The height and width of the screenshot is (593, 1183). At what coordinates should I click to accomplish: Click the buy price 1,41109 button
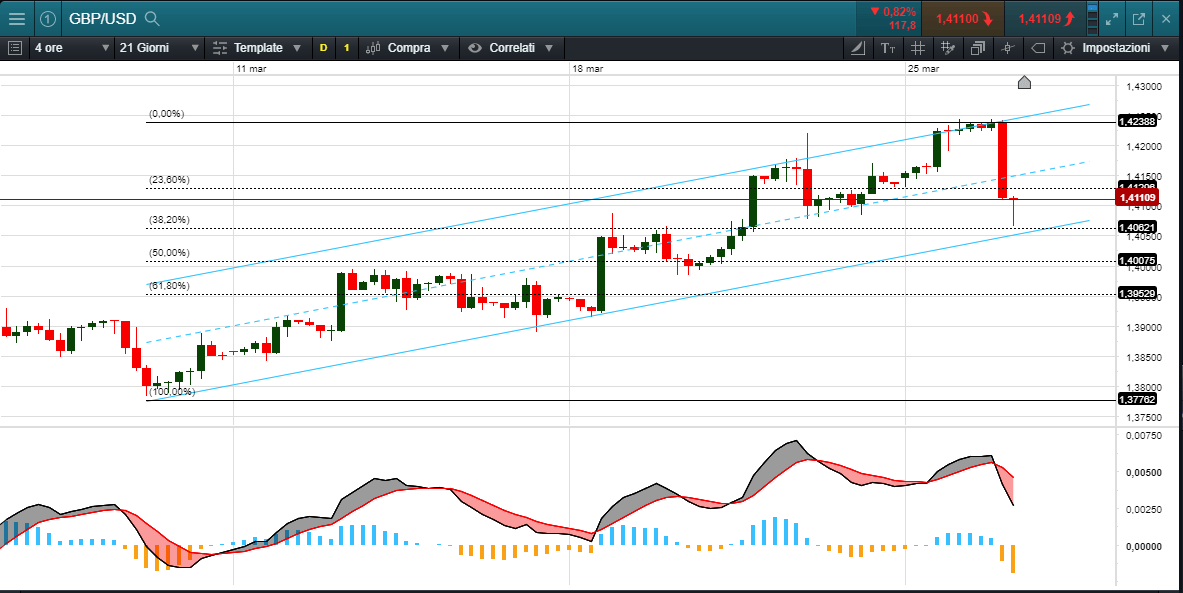(x=1045, y=19)
